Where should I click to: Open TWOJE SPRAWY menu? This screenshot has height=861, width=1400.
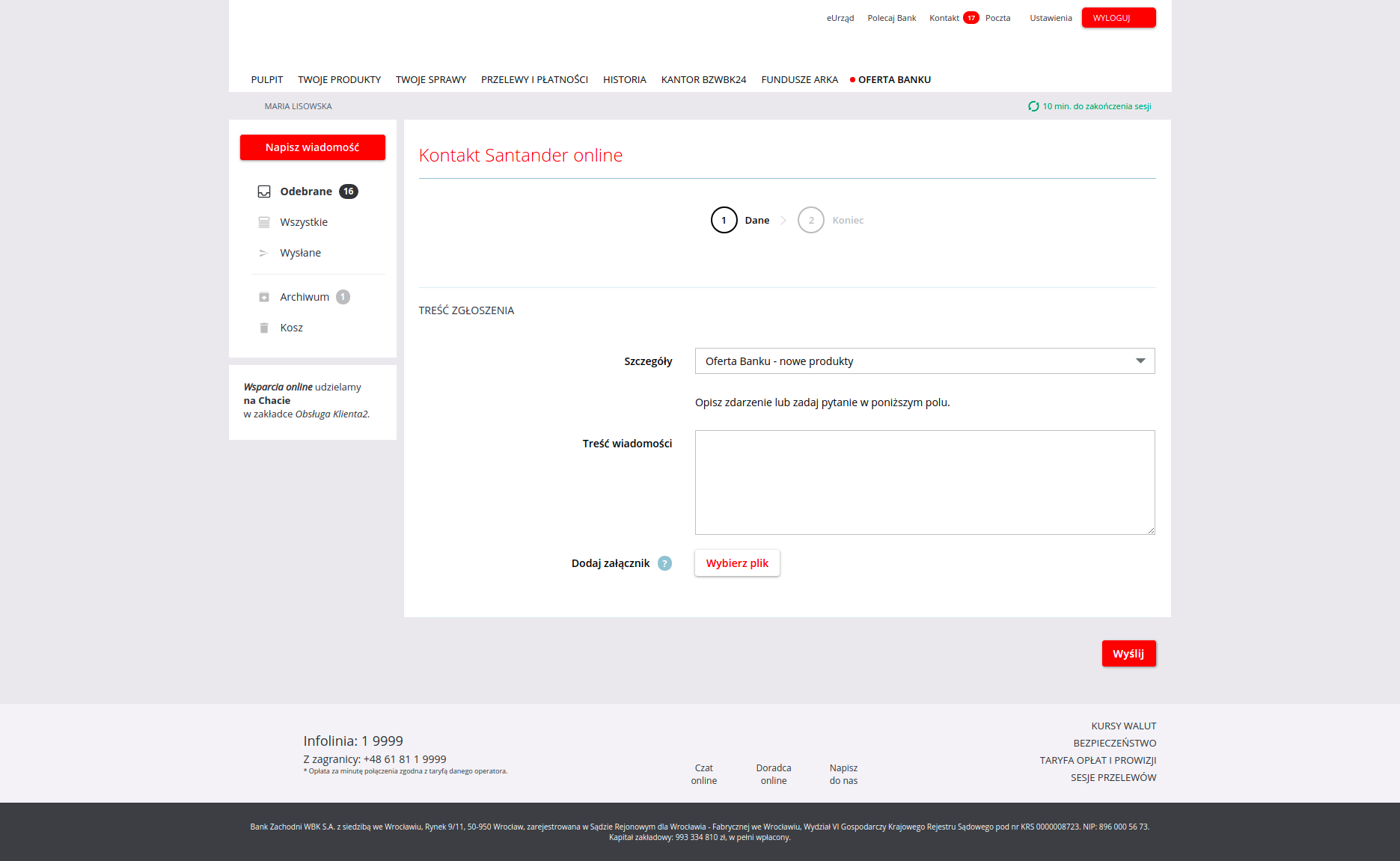(431, 79)
